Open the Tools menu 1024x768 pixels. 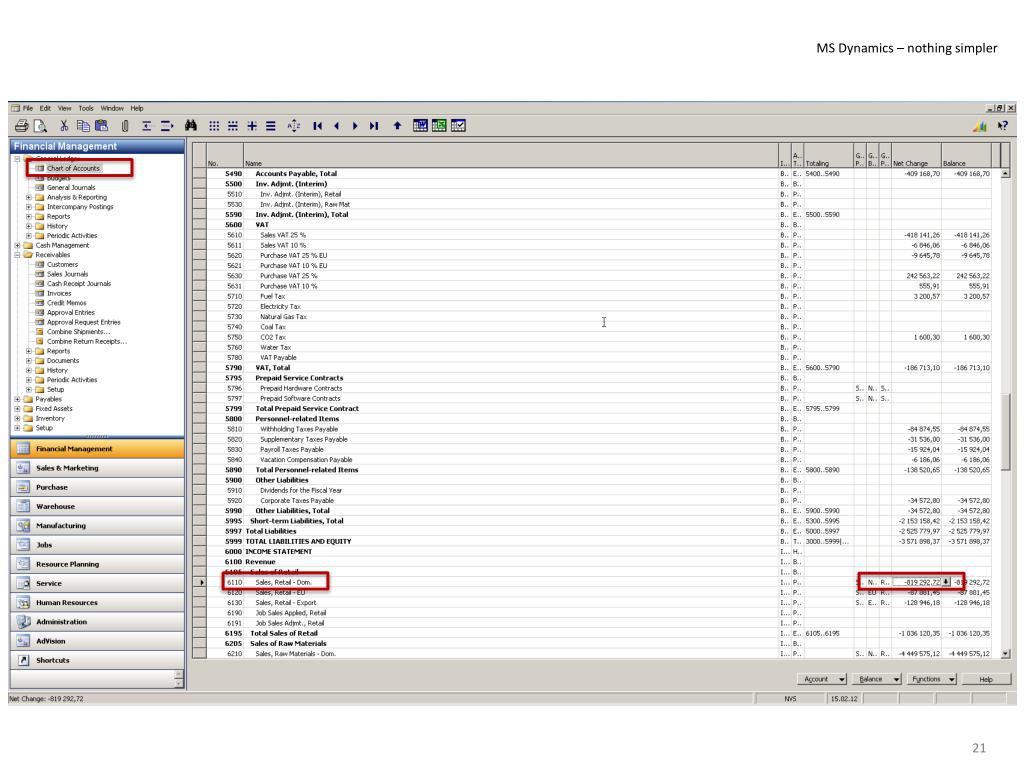pyautogui.click(x=86, y=108)
